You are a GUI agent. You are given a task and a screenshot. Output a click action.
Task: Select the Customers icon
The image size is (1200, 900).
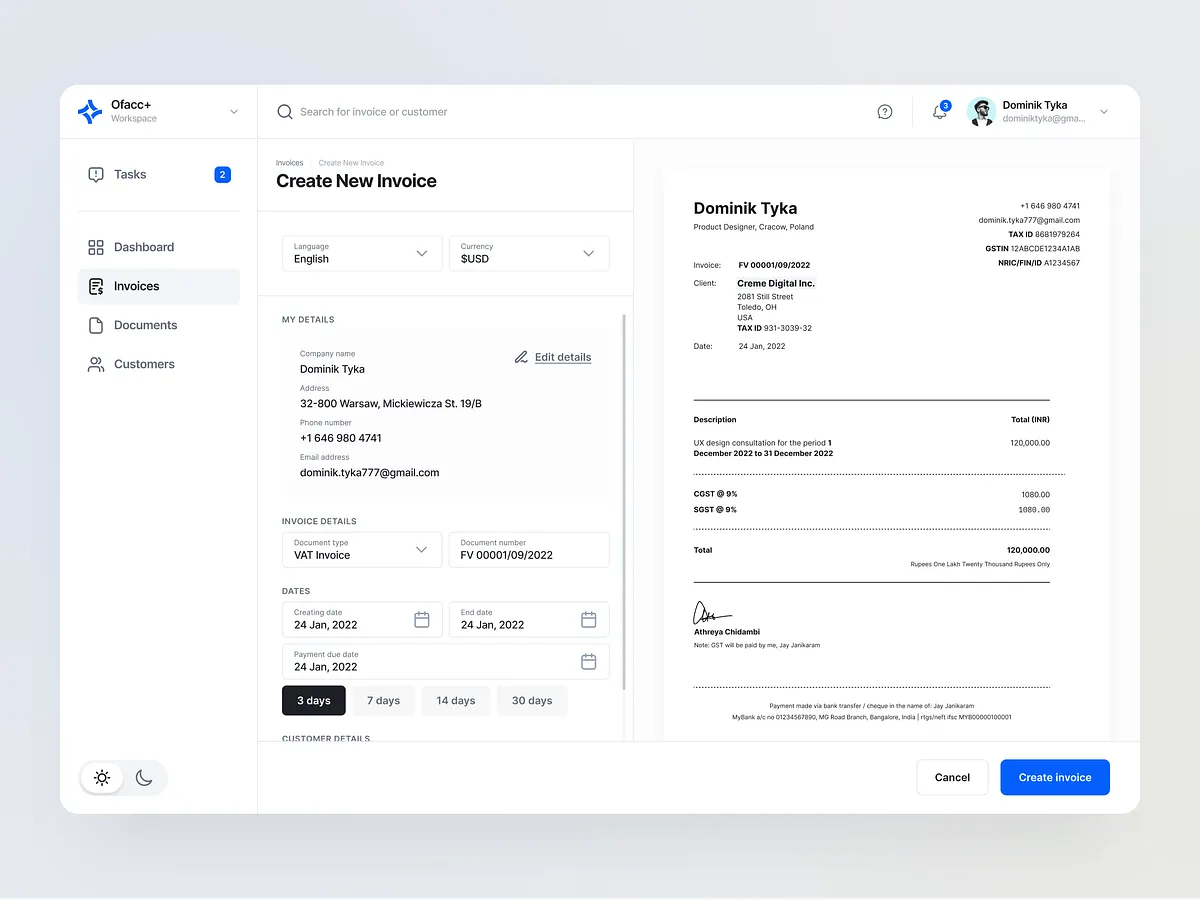click(95, 364)
